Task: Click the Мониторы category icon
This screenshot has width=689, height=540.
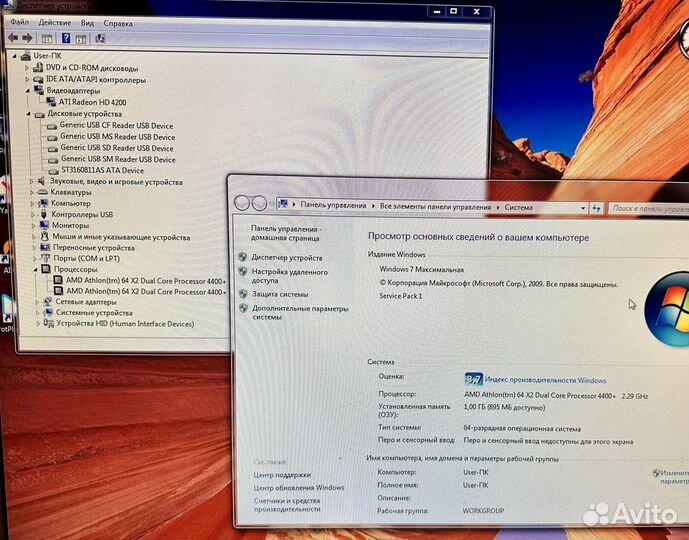Action: click(44, 225)
